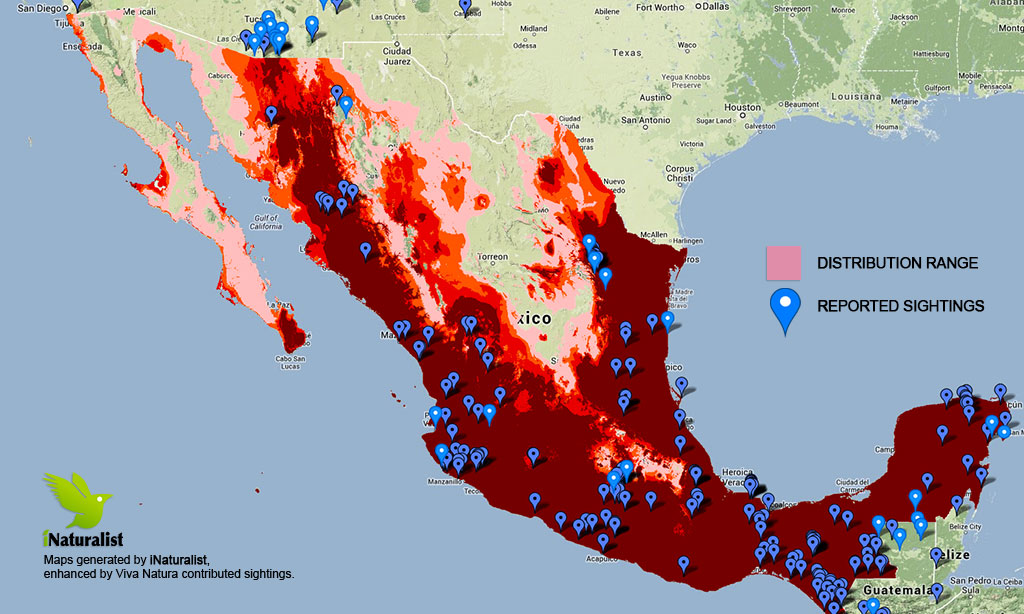Screen dimensions: 1024x614
Task: Click the Abilene city label
Action: pyautogui.click(x=607, y=12)
